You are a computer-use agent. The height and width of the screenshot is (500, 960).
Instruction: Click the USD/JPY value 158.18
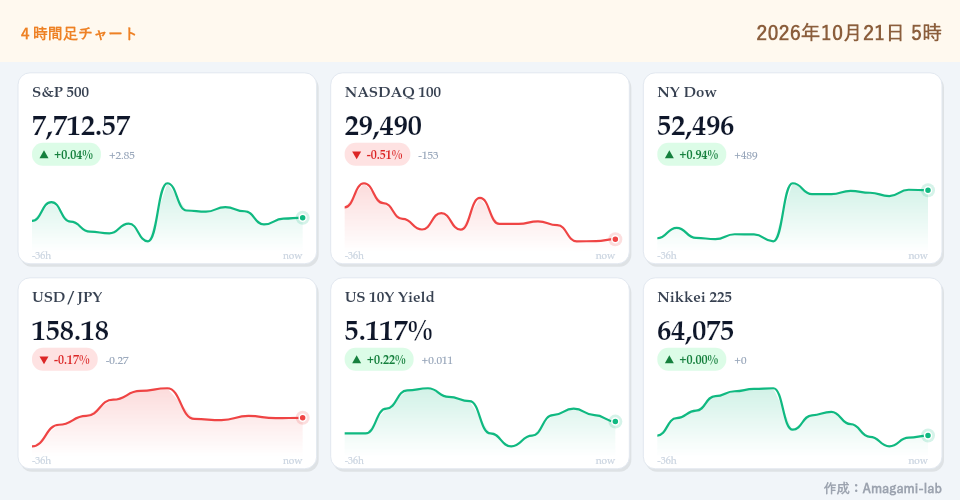pyautogui.click(x=70, y=331)
